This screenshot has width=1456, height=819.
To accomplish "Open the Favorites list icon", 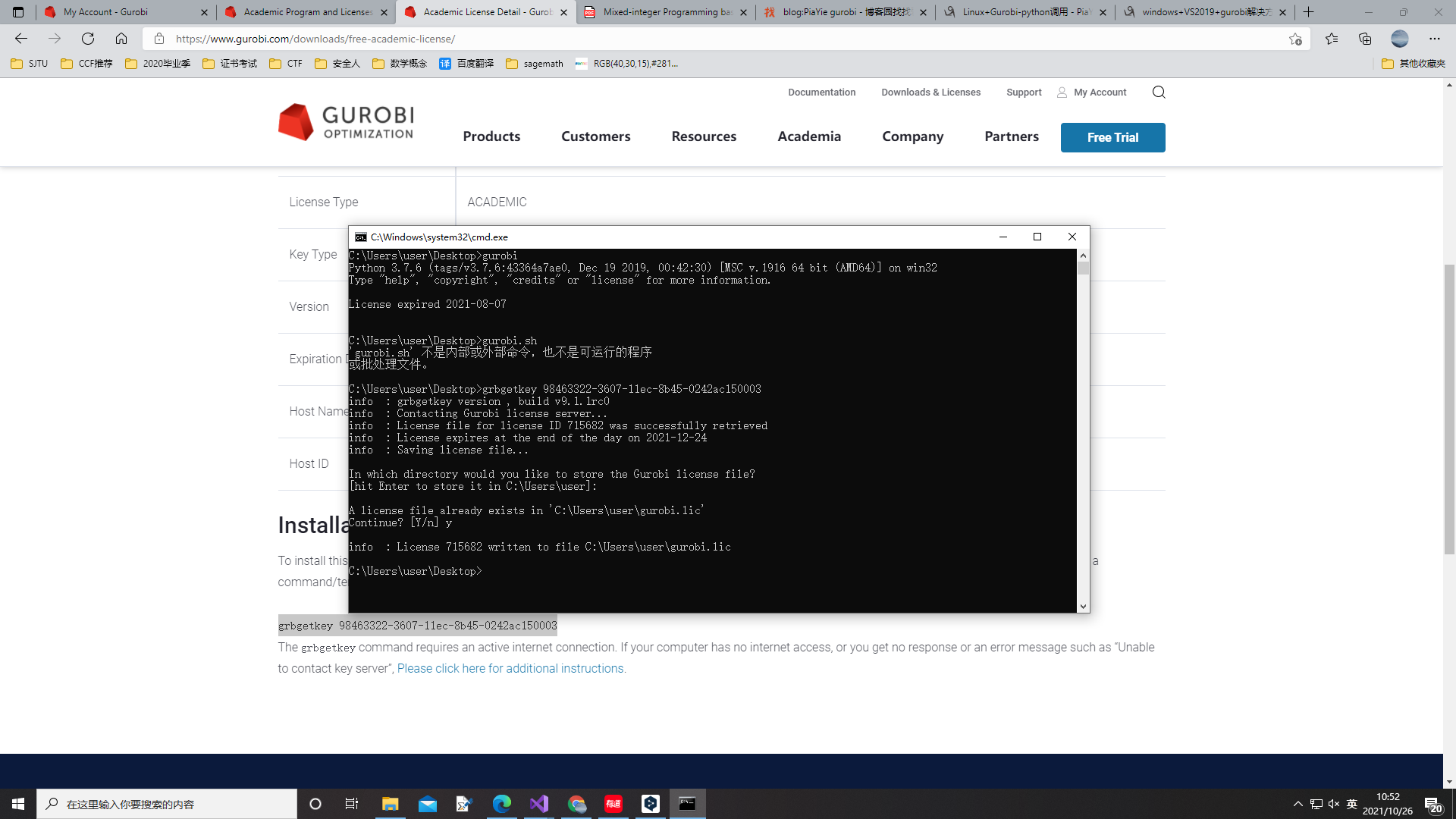I will coord(1332,39).
